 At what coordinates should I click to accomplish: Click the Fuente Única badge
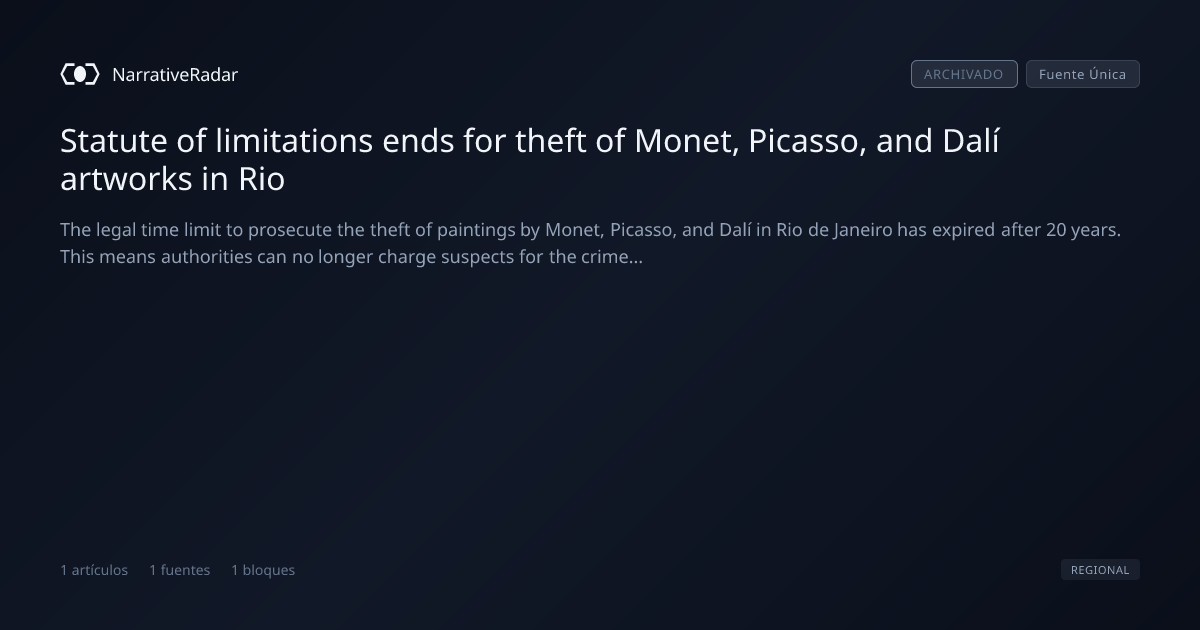coord(1082,74)
